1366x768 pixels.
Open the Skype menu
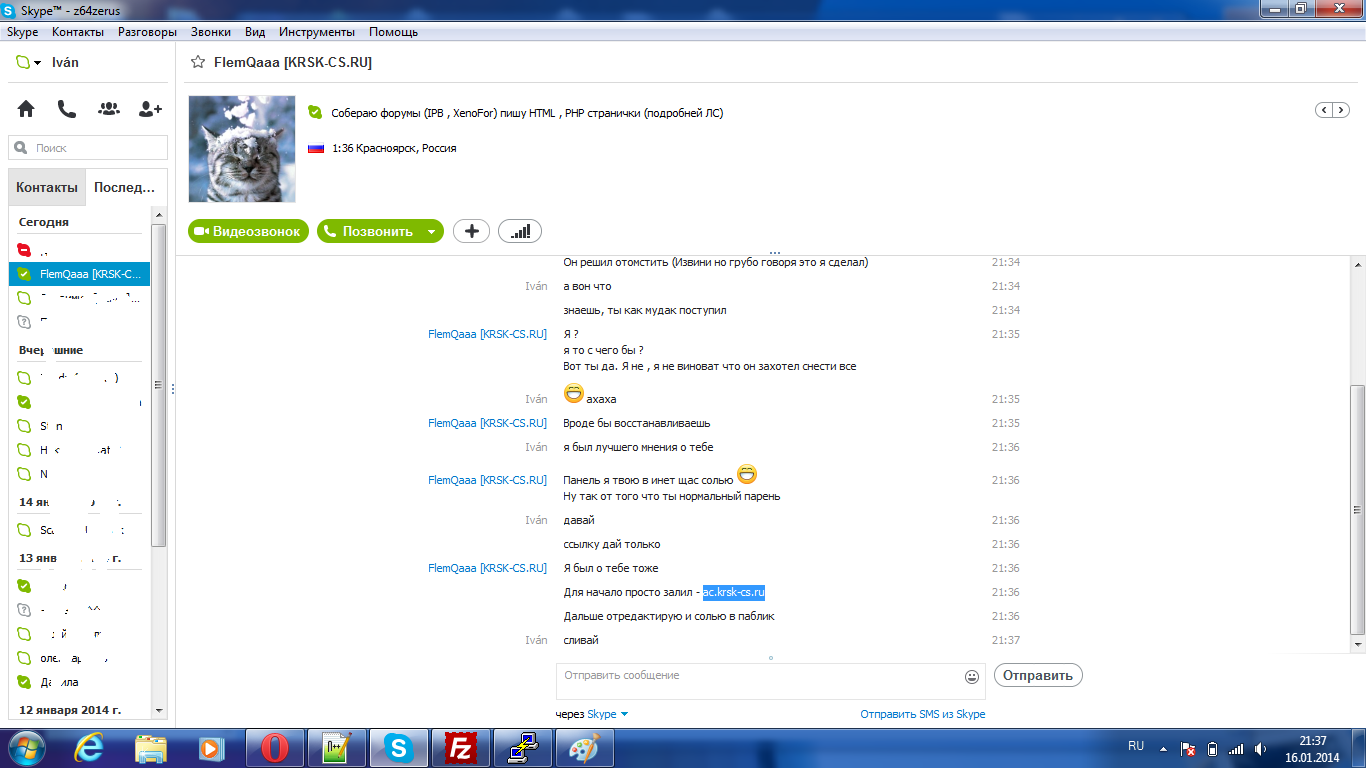(x=23, y=32)
